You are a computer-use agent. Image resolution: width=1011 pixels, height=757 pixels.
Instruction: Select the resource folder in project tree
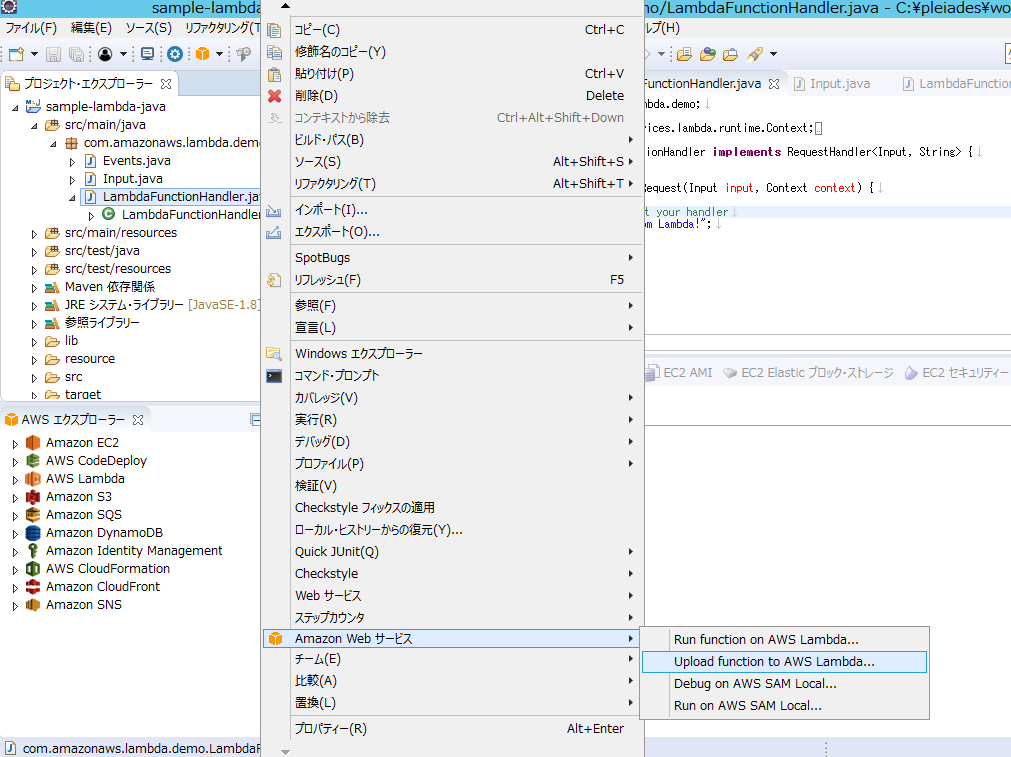[x=90, y=359]
